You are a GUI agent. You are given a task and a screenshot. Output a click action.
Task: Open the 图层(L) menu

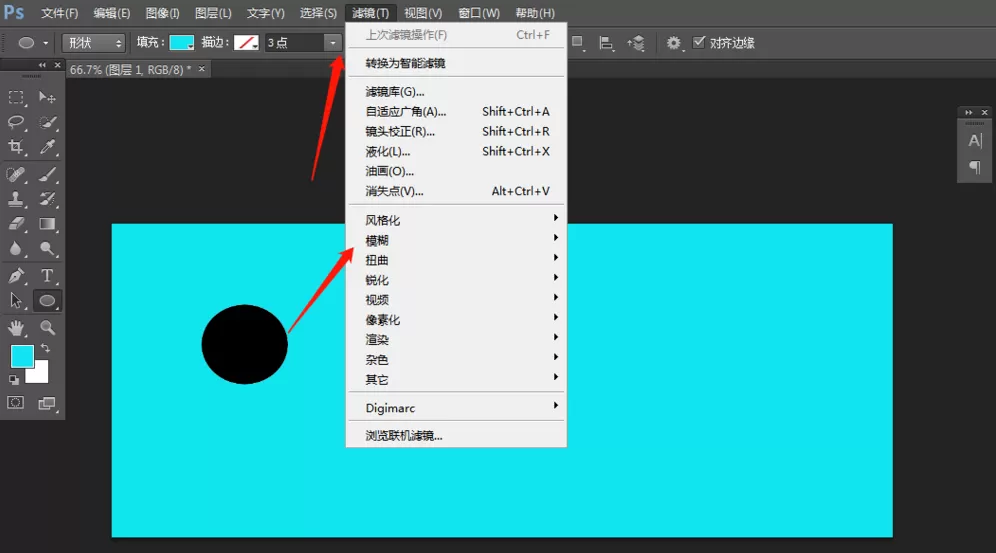point(213,13)
